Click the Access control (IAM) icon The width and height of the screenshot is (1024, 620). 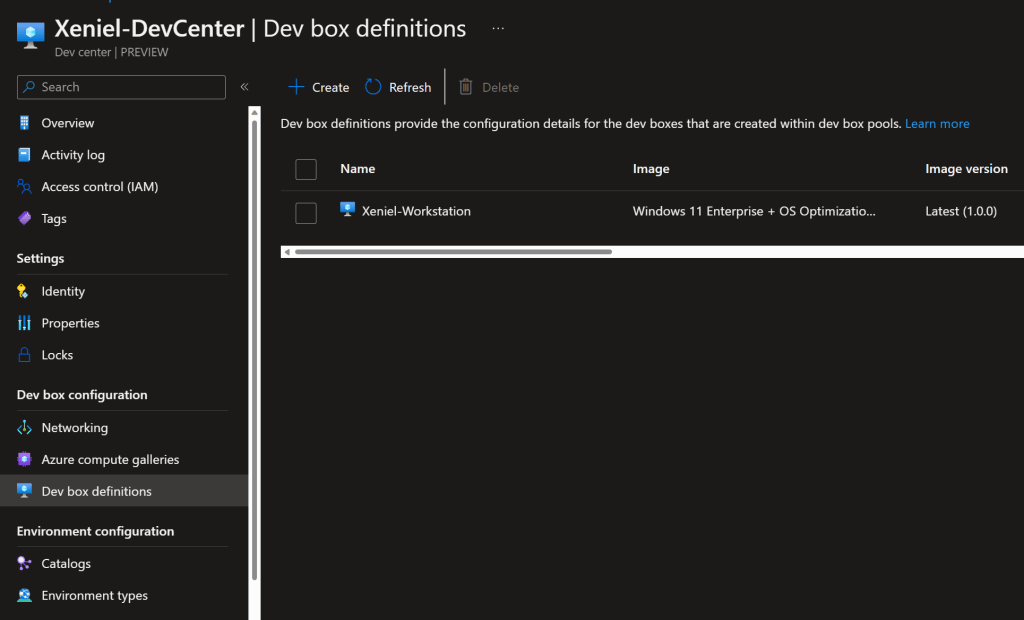(25, 187)
